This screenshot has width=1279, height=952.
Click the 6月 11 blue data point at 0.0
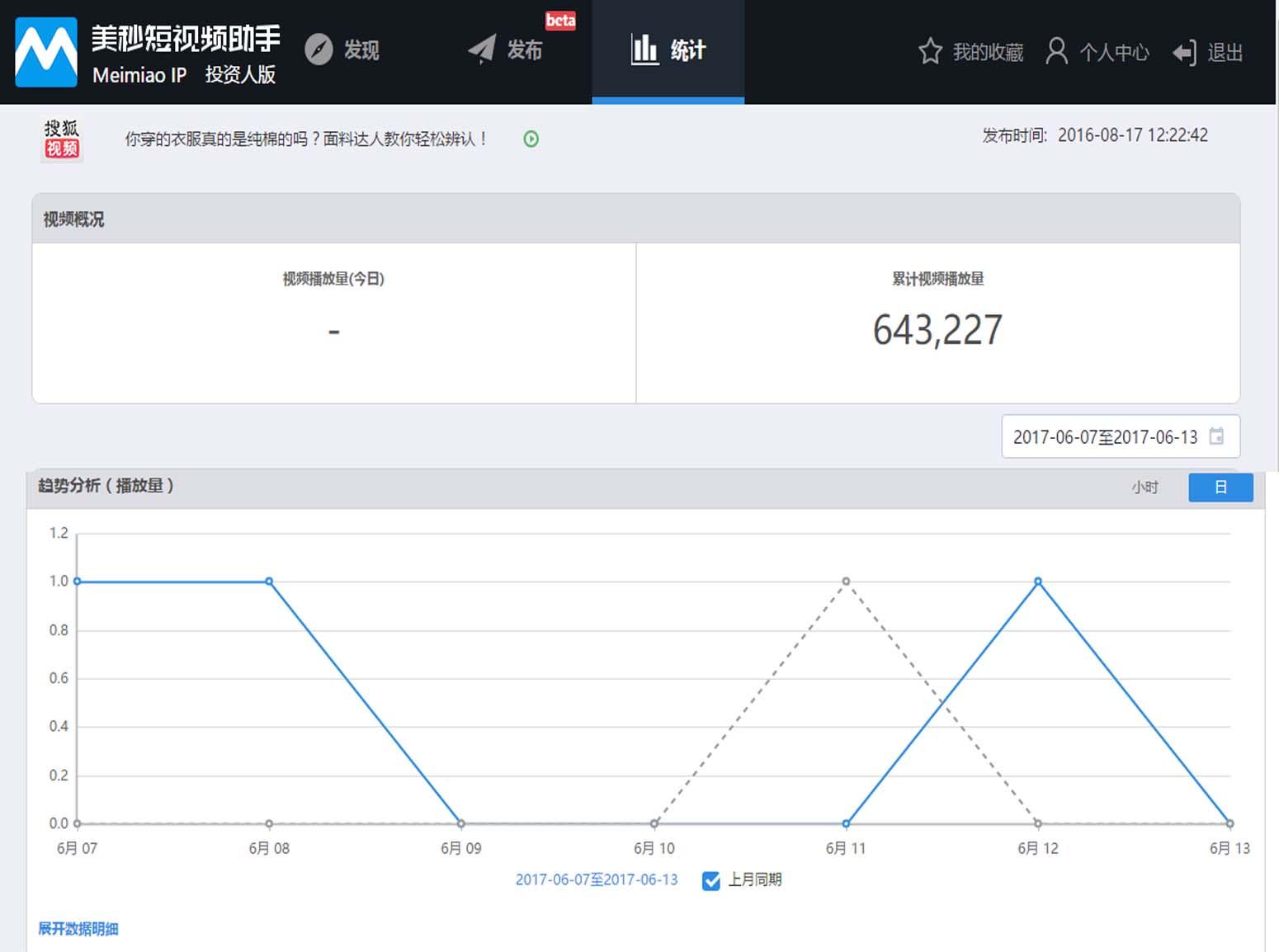(846, 823)
